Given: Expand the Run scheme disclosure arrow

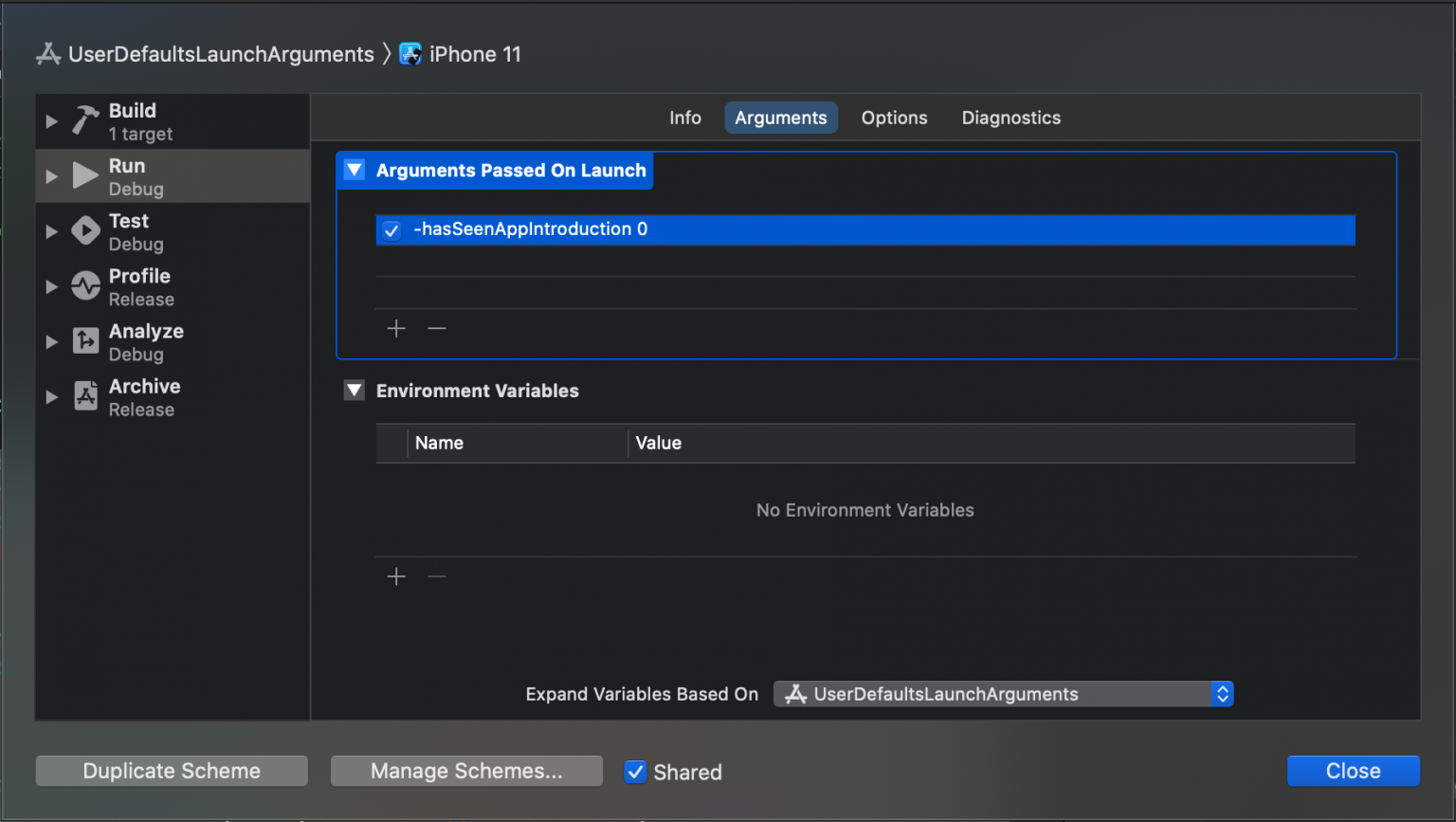Looking at the screenshot, I should point(51,175).
